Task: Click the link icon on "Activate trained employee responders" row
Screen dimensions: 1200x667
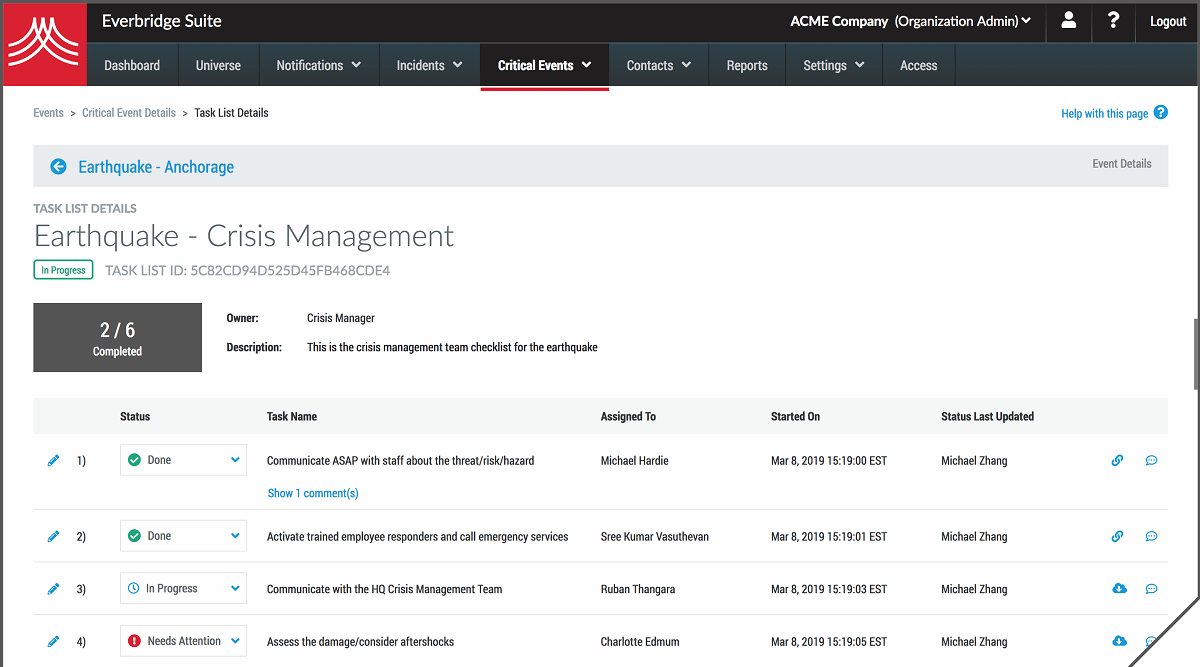Action: coord(1117,535)
